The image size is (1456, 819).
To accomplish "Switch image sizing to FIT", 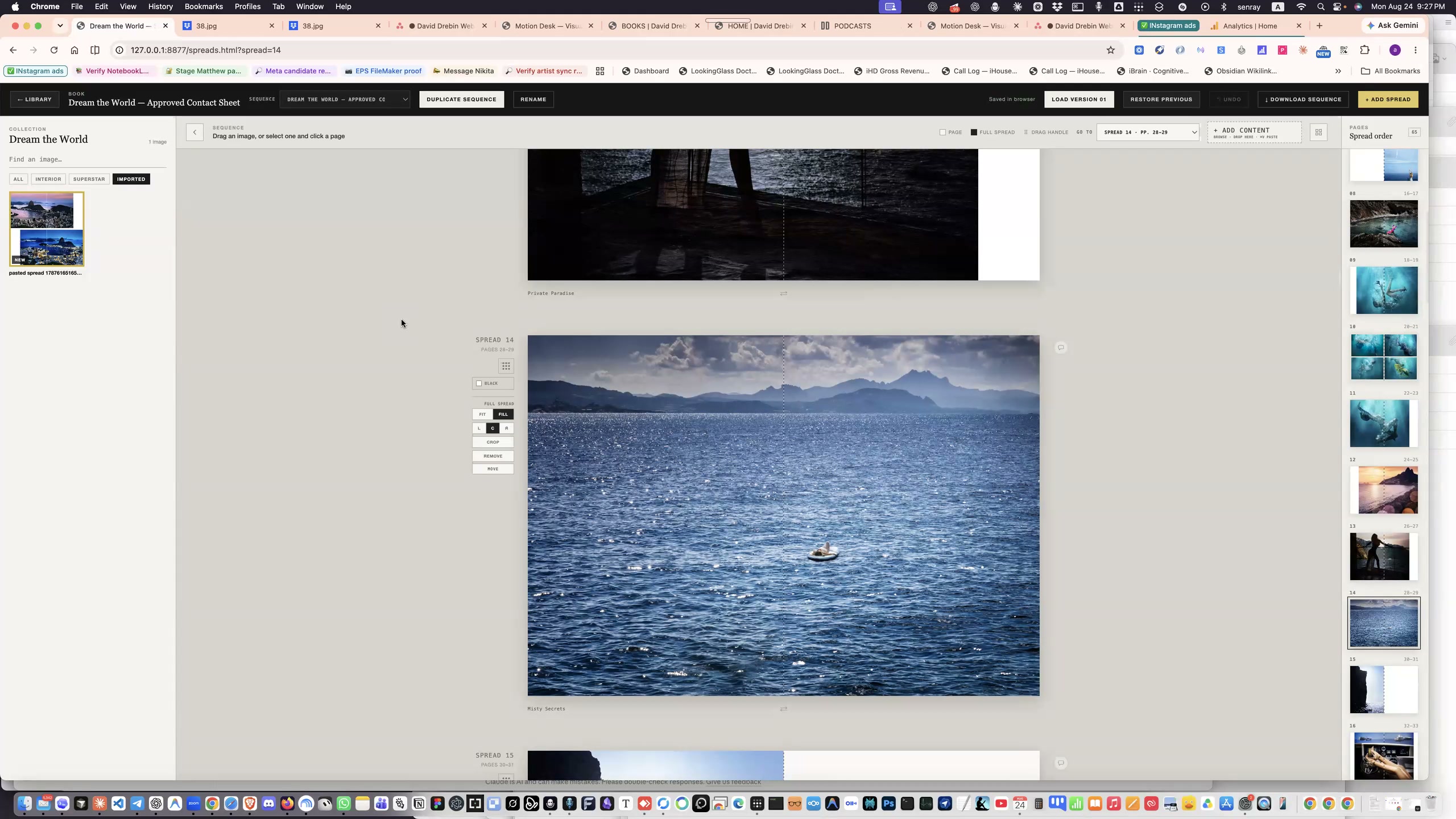I will click(x=482, y=414).
